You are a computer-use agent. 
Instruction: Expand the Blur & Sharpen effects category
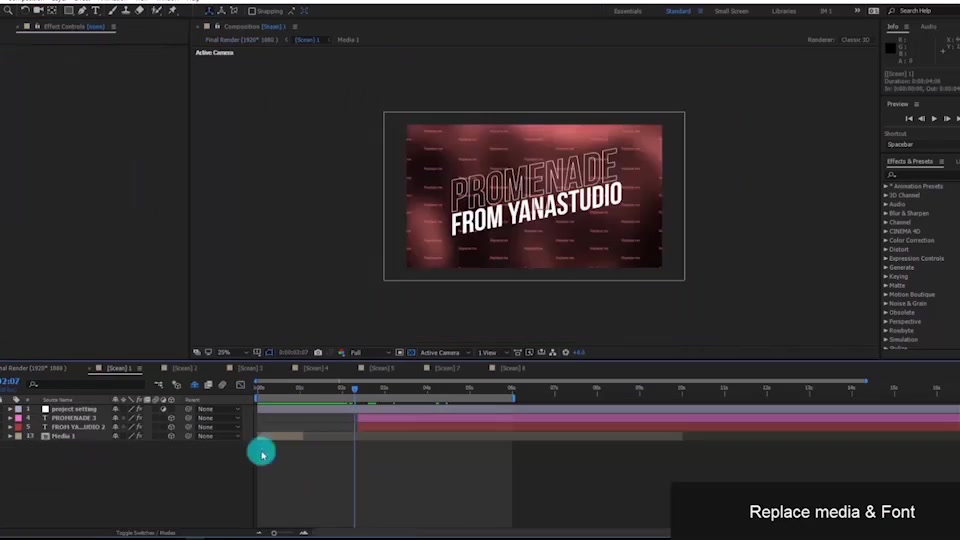[x=885, y=214]
